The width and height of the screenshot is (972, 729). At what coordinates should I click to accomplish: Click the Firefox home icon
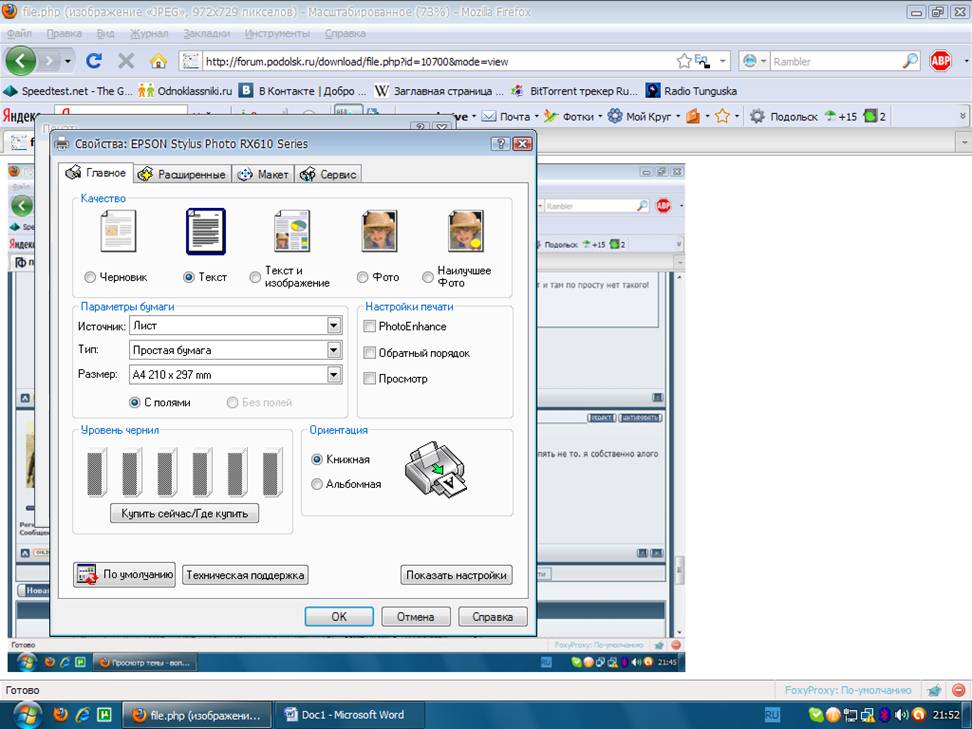157,61
